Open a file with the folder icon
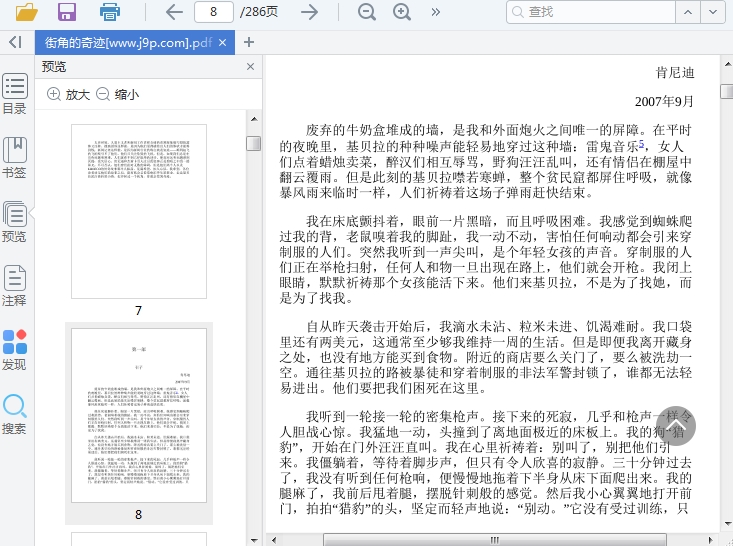 click(x=27, y=11)
